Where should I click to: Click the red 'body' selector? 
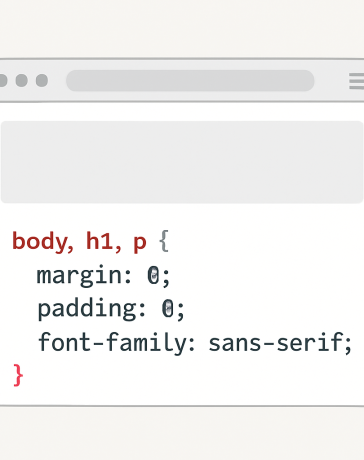pyautogui.click(x=40, y=242)
